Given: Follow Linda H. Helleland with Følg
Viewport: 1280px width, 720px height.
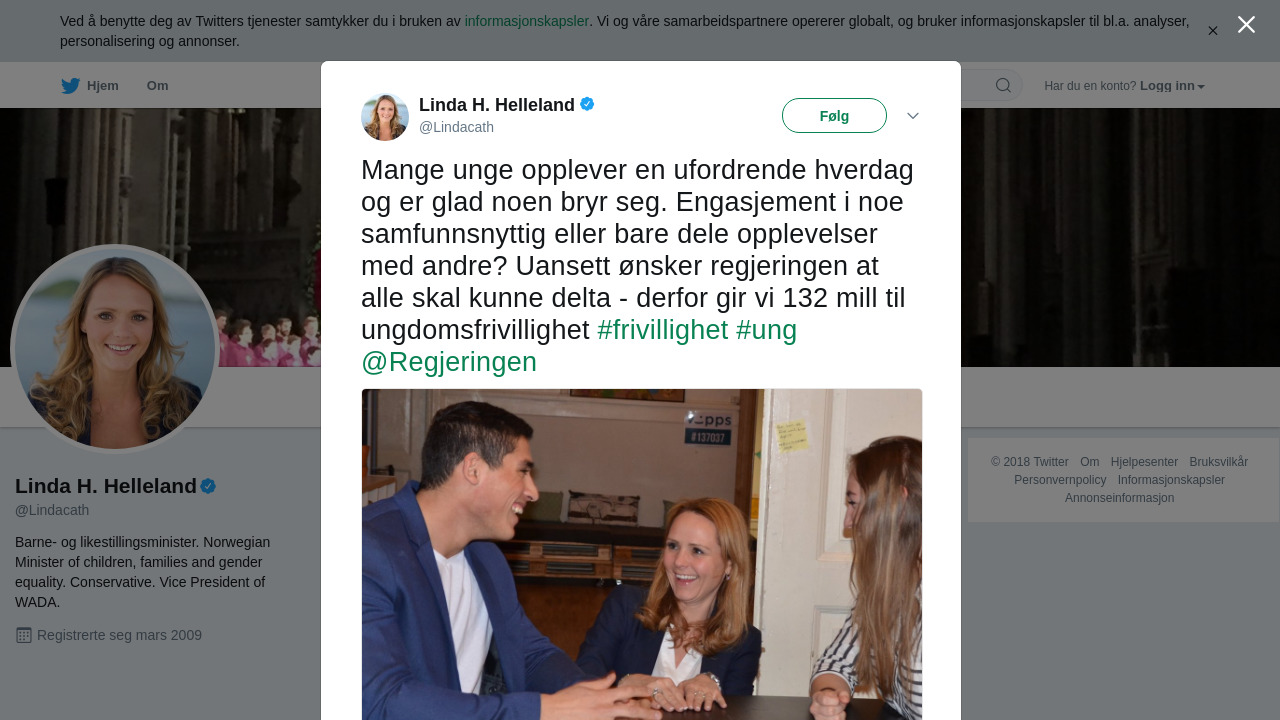Looking at the screenshot, I should point(834,116).
